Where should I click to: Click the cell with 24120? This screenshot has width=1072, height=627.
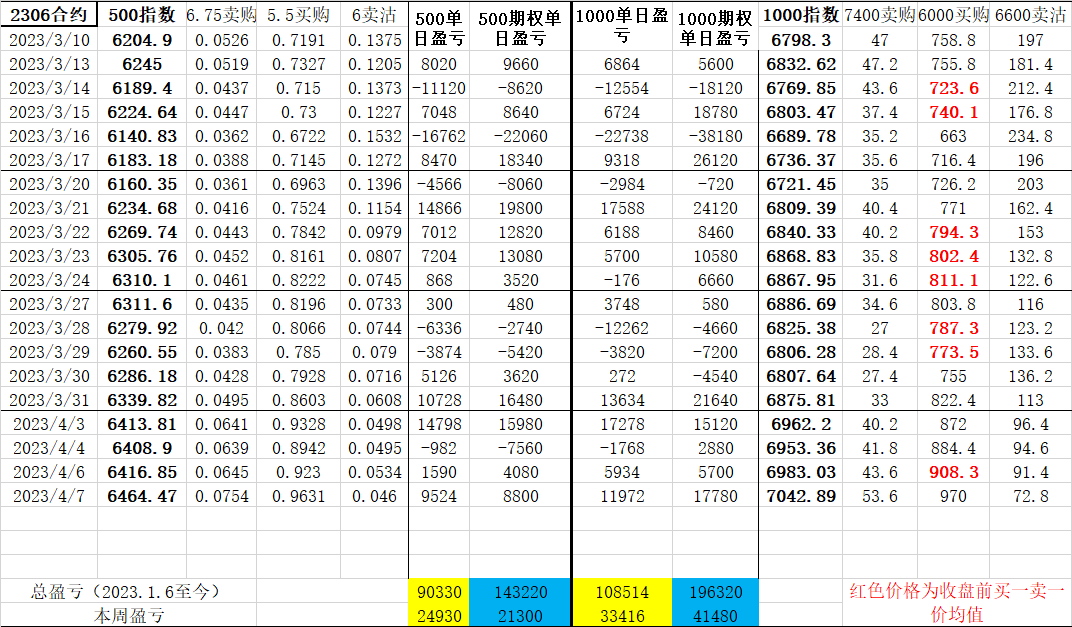point(715,208)
